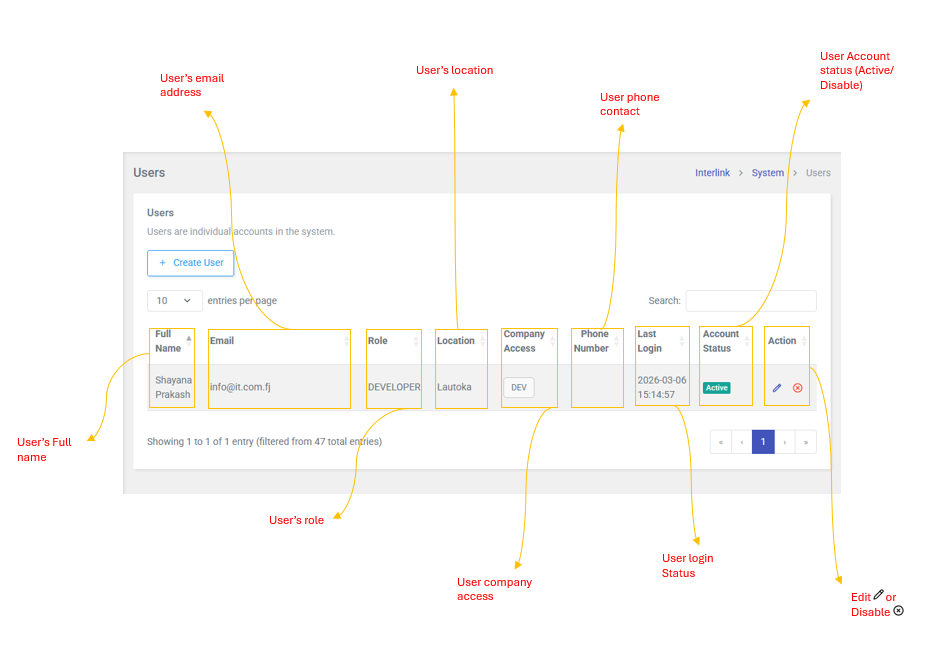Navigate to the System breadcrumb link
The image size is (936, 663).
click(767, 173)
